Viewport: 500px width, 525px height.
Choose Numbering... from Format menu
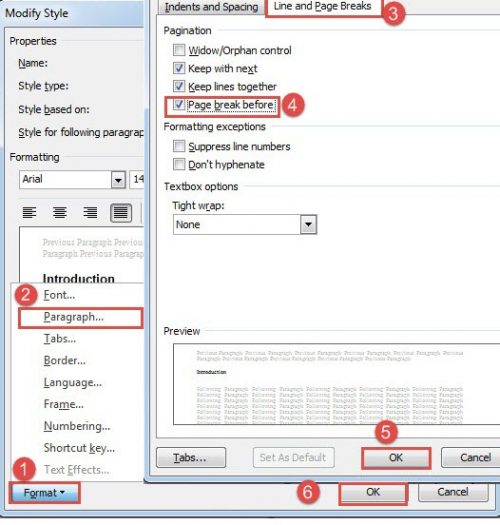click(77, 426)
